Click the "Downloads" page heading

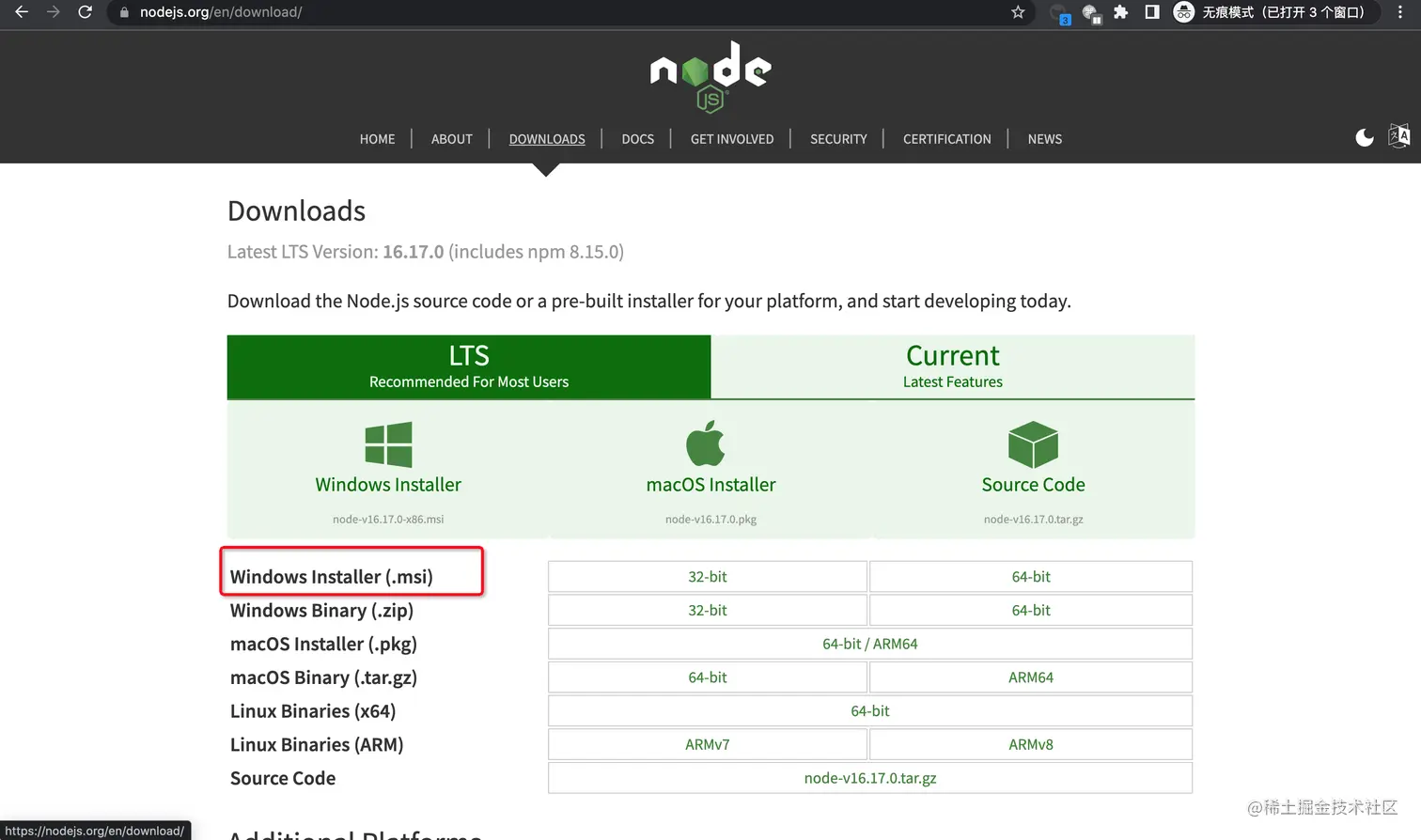click(296, 211)
